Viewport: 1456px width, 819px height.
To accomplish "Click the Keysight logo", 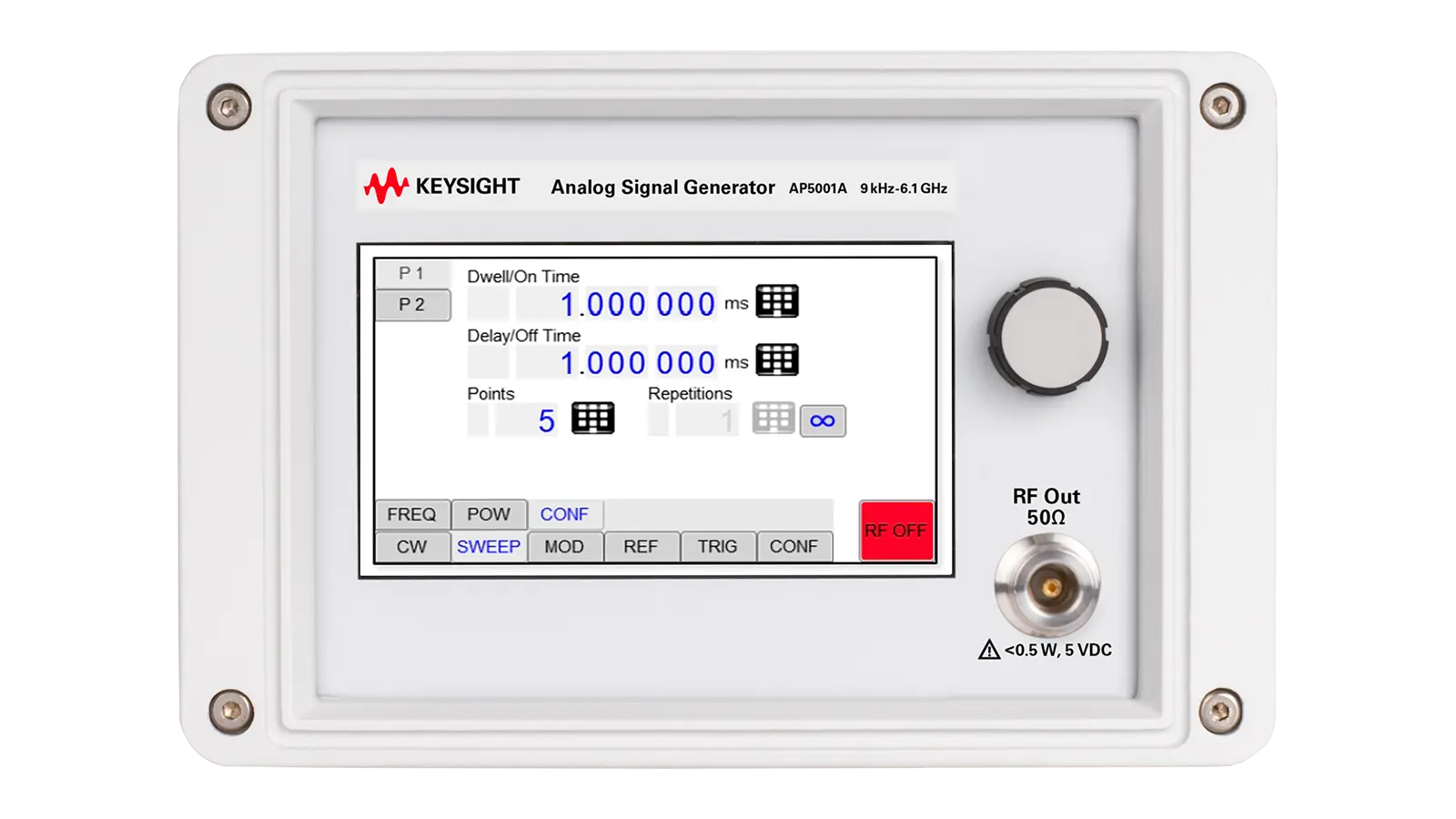I will pyautogui.click(x=441, y=186).
